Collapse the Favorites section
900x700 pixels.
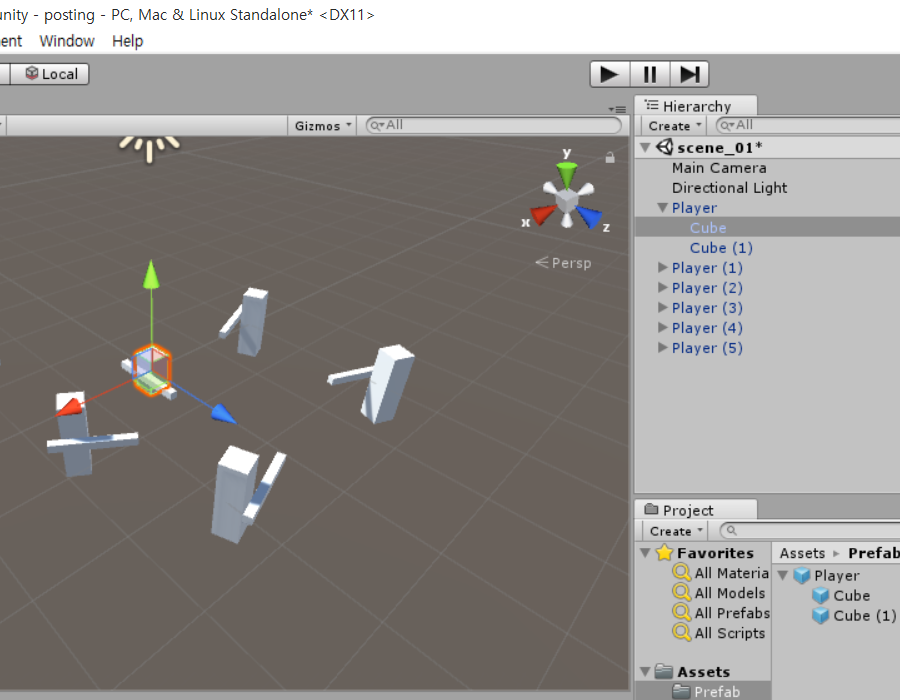point(645,553)
